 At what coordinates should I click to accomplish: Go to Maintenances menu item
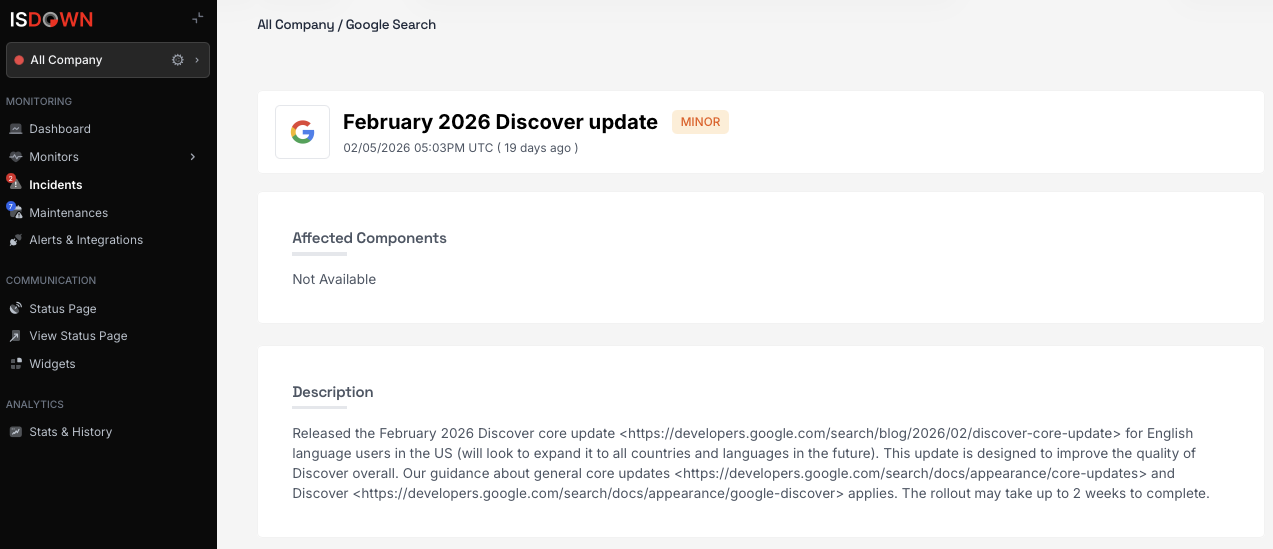[x=68, y=213]
